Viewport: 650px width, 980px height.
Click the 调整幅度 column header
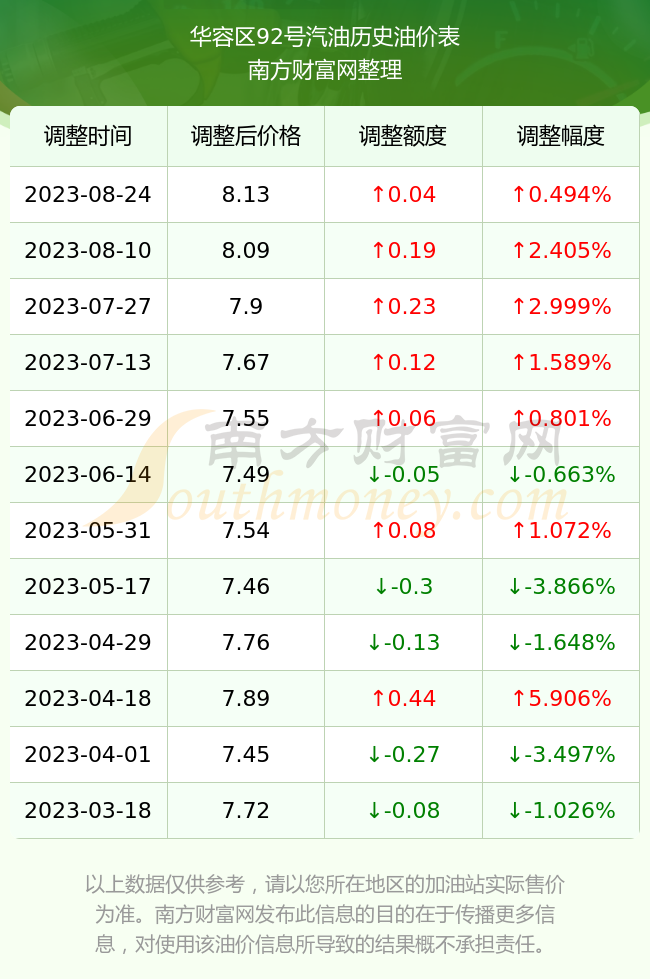[x=561, y=136]
